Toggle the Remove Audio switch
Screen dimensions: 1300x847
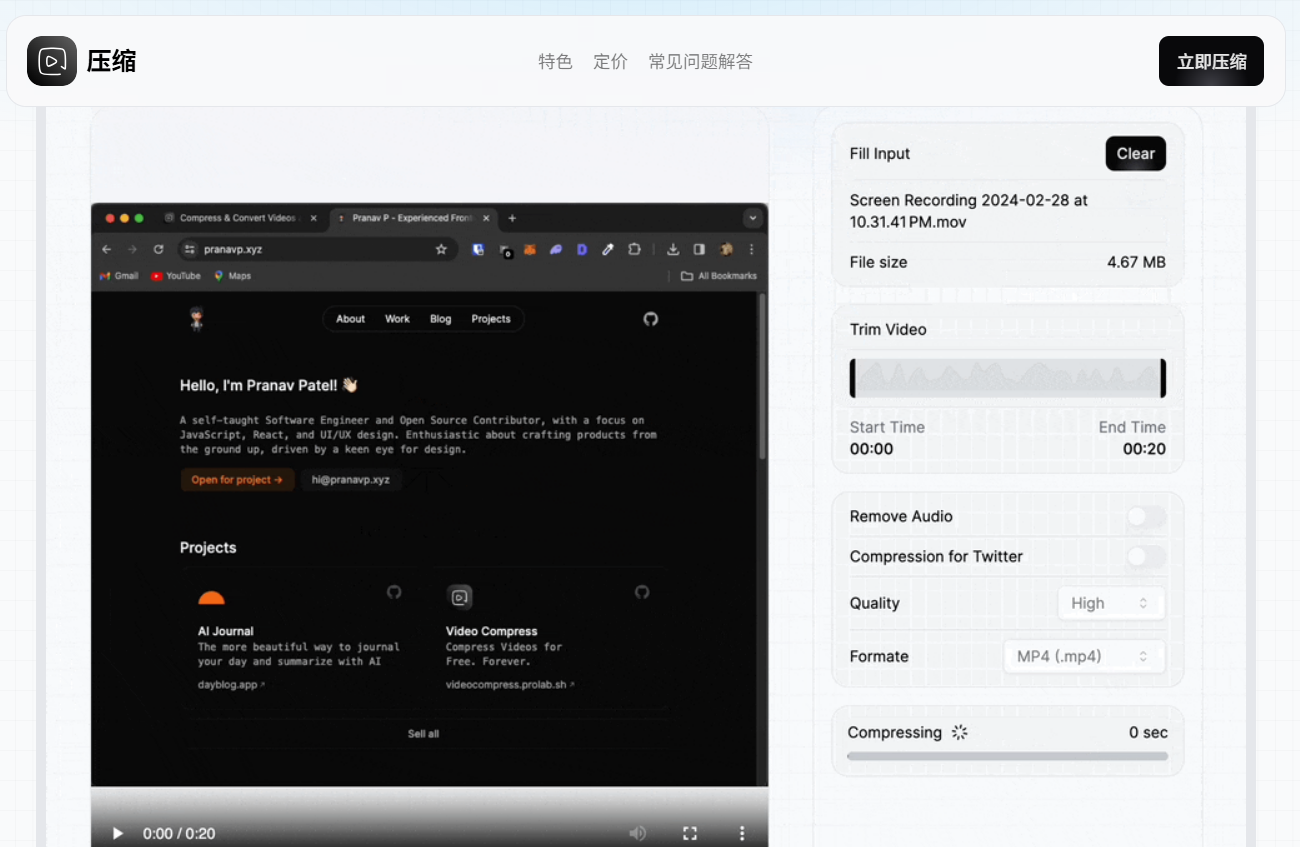[1146, 517]
